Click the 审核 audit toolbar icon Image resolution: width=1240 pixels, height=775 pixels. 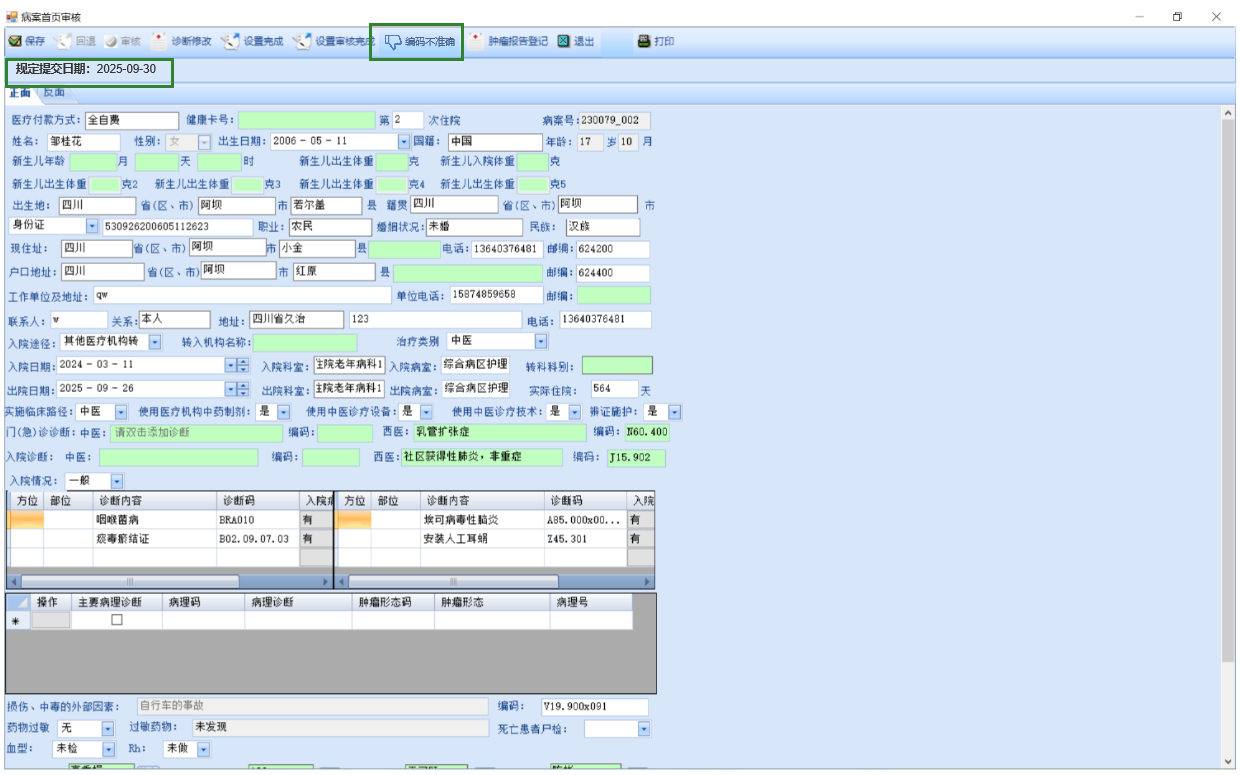pyautogui.click(x=111, y=42)
